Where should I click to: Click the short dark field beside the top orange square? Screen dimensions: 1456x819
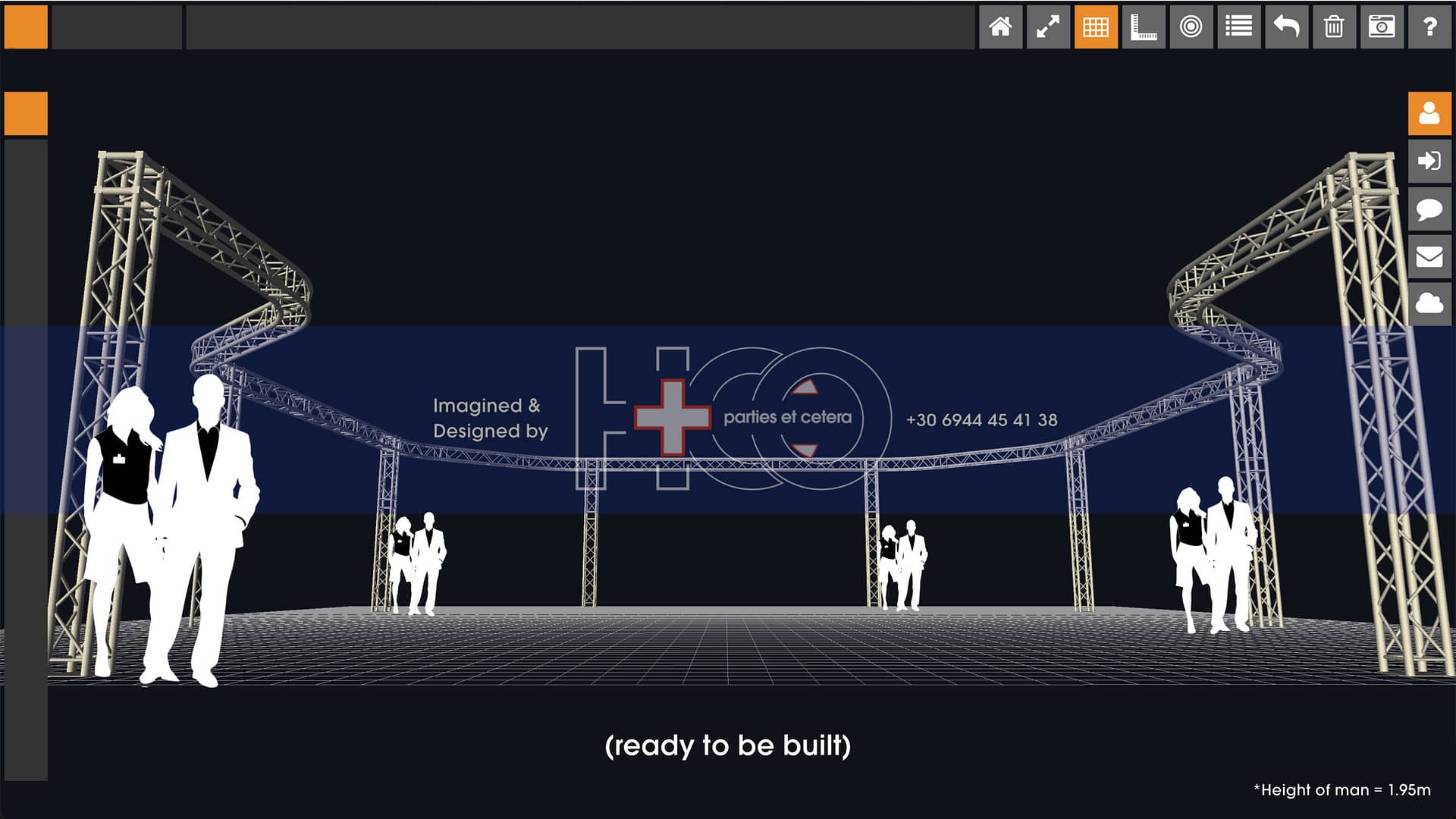pos(117,27)
